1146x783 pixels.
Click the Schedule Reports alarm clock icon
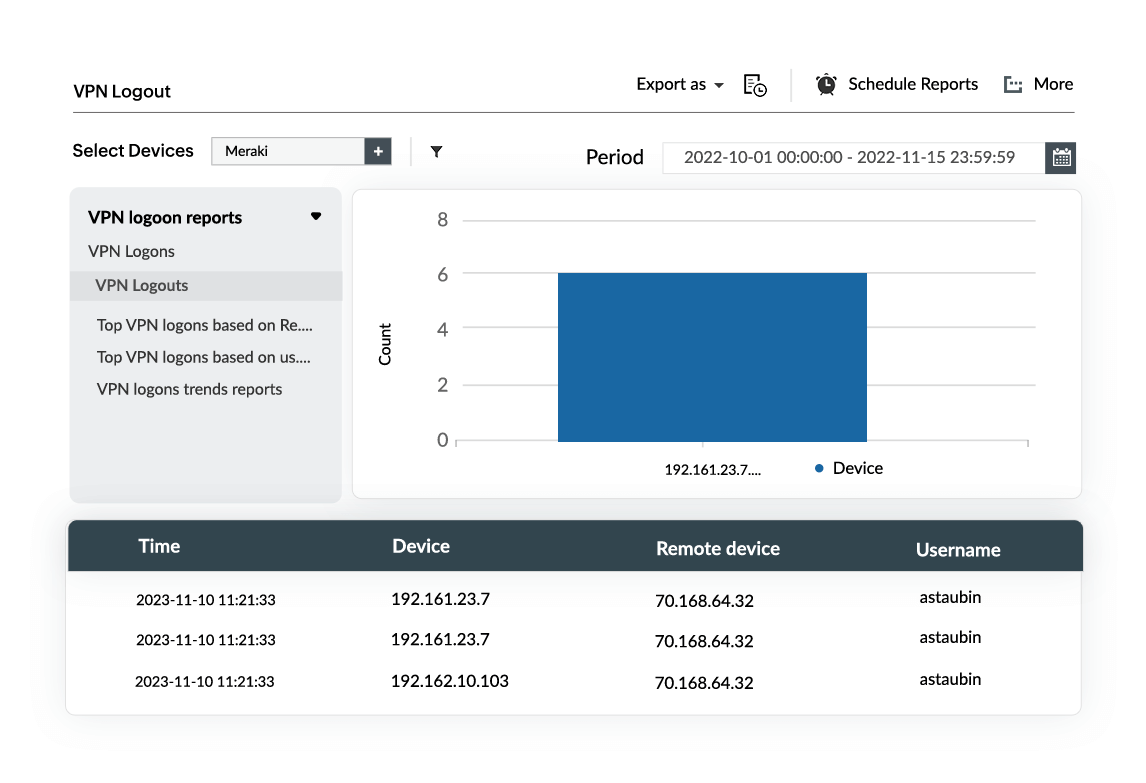click(x=826, y=85)
